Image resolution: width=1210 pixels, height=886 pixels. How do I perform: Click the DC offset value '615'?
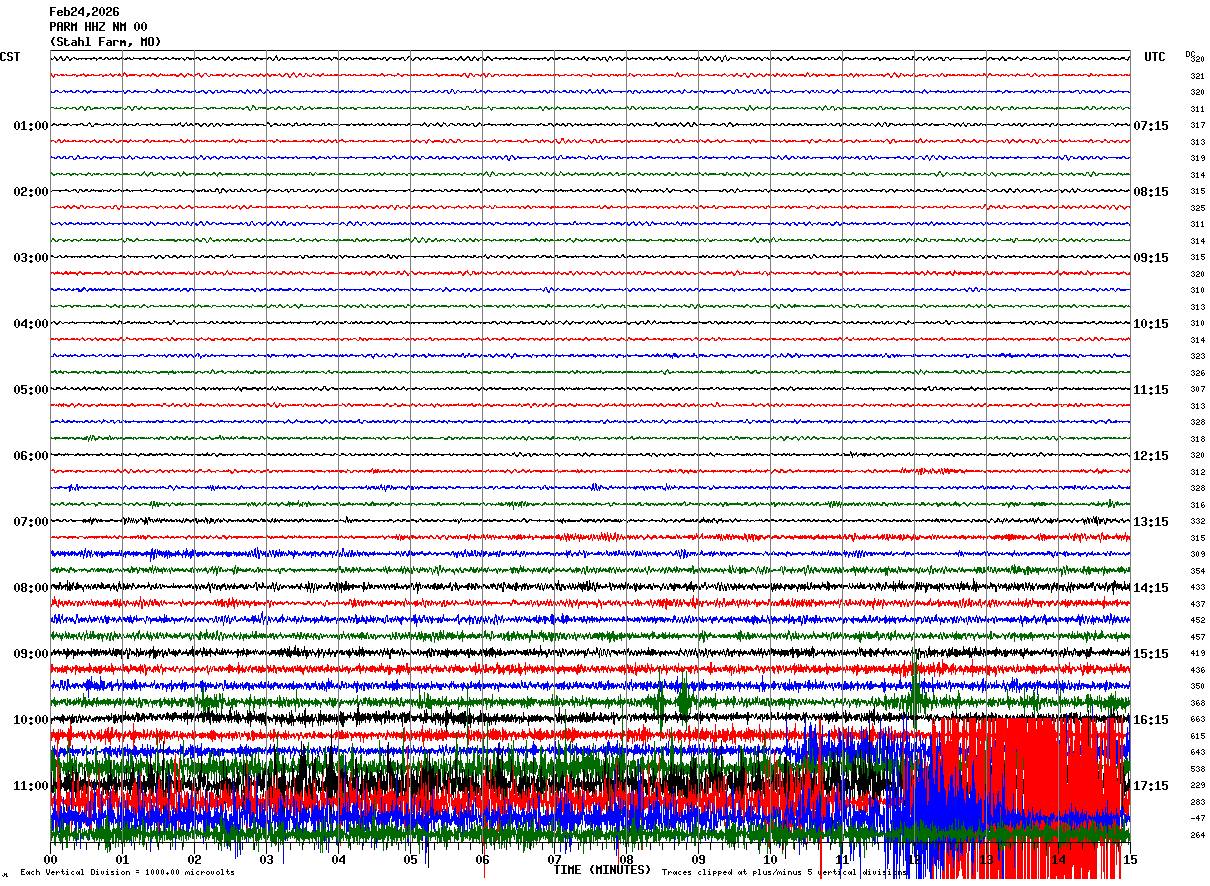pyautogui.click(x=1197, y=736)
